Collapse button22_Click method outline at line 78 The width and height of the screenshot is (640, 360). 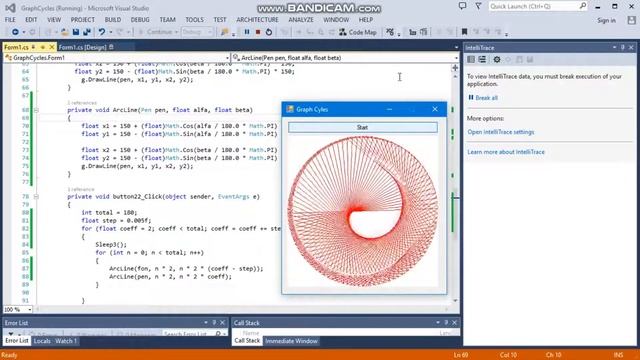[36, 197]
